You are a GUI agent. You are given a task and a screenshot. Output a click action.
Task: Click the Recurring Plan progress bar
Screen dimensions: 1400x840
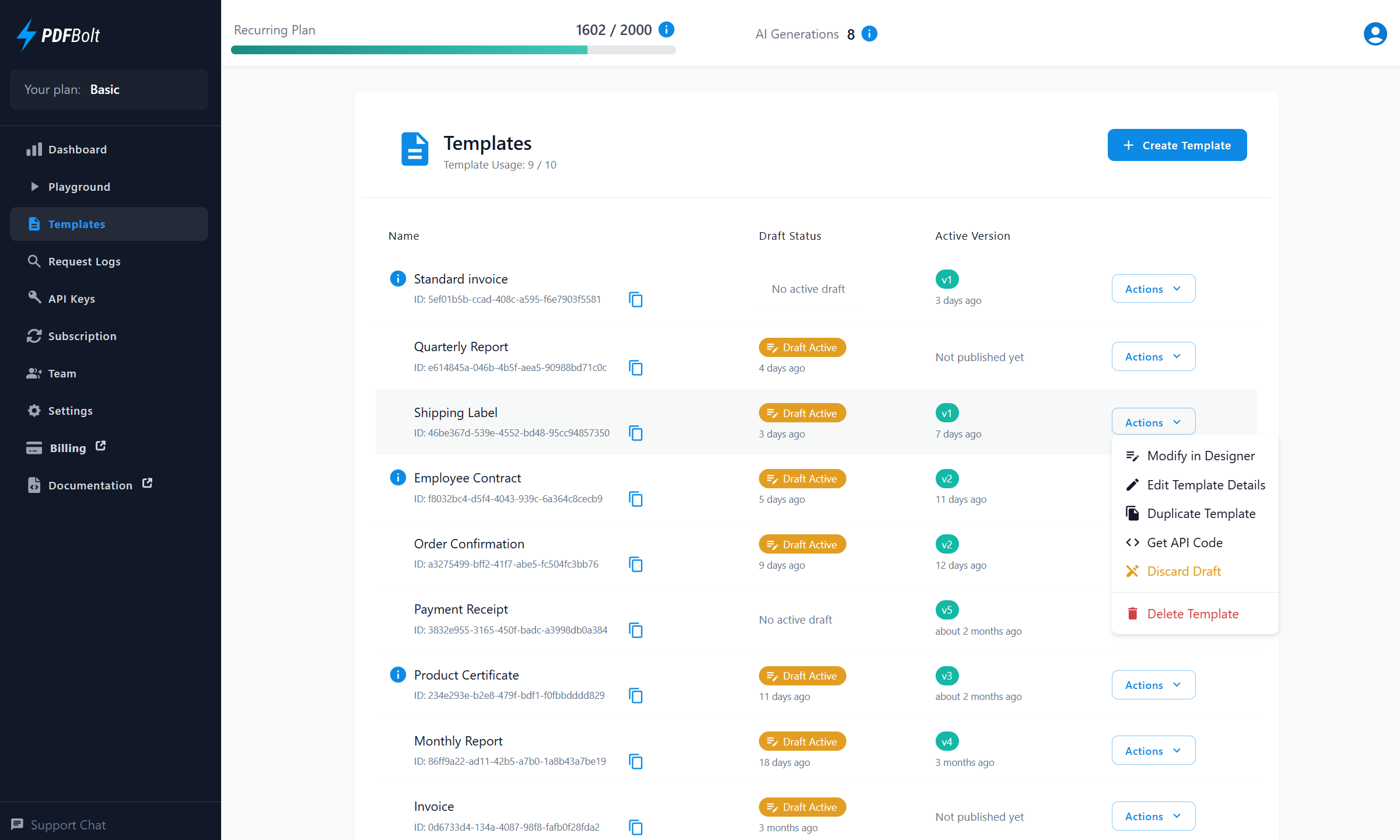tap(453, 50)
